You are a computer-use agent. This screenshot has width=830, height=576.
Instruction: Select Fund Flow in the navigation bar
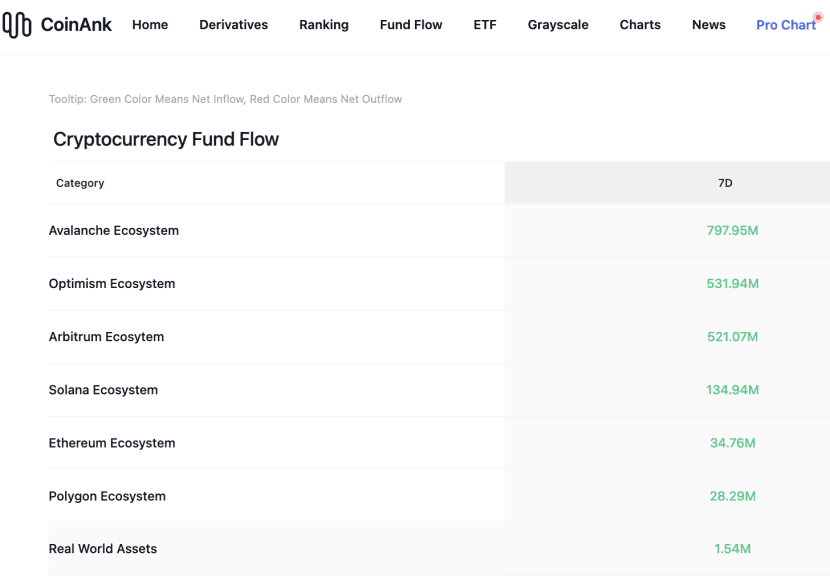[411, 25]
